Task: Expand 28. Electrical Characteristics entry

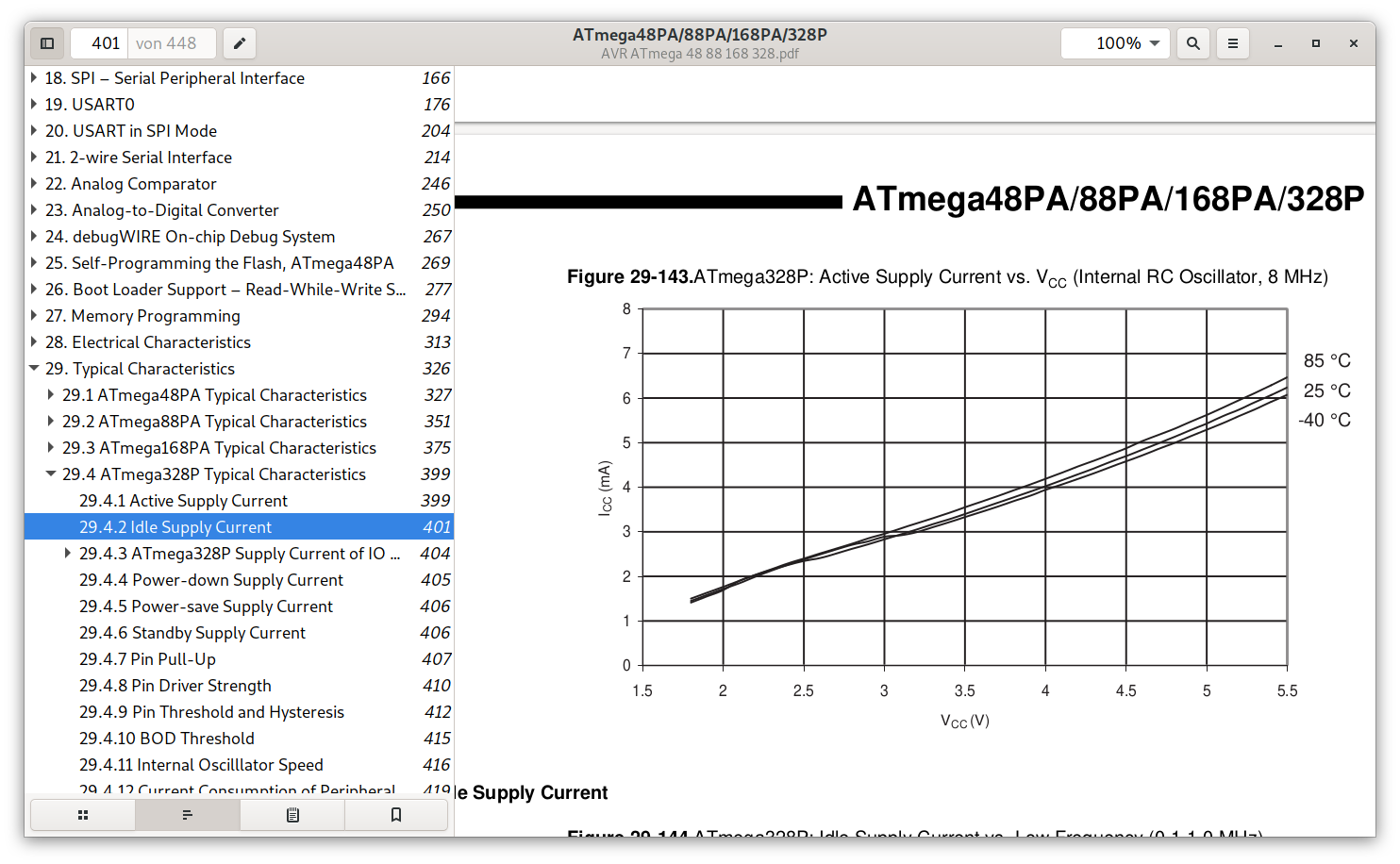Action: pos(34,342)
